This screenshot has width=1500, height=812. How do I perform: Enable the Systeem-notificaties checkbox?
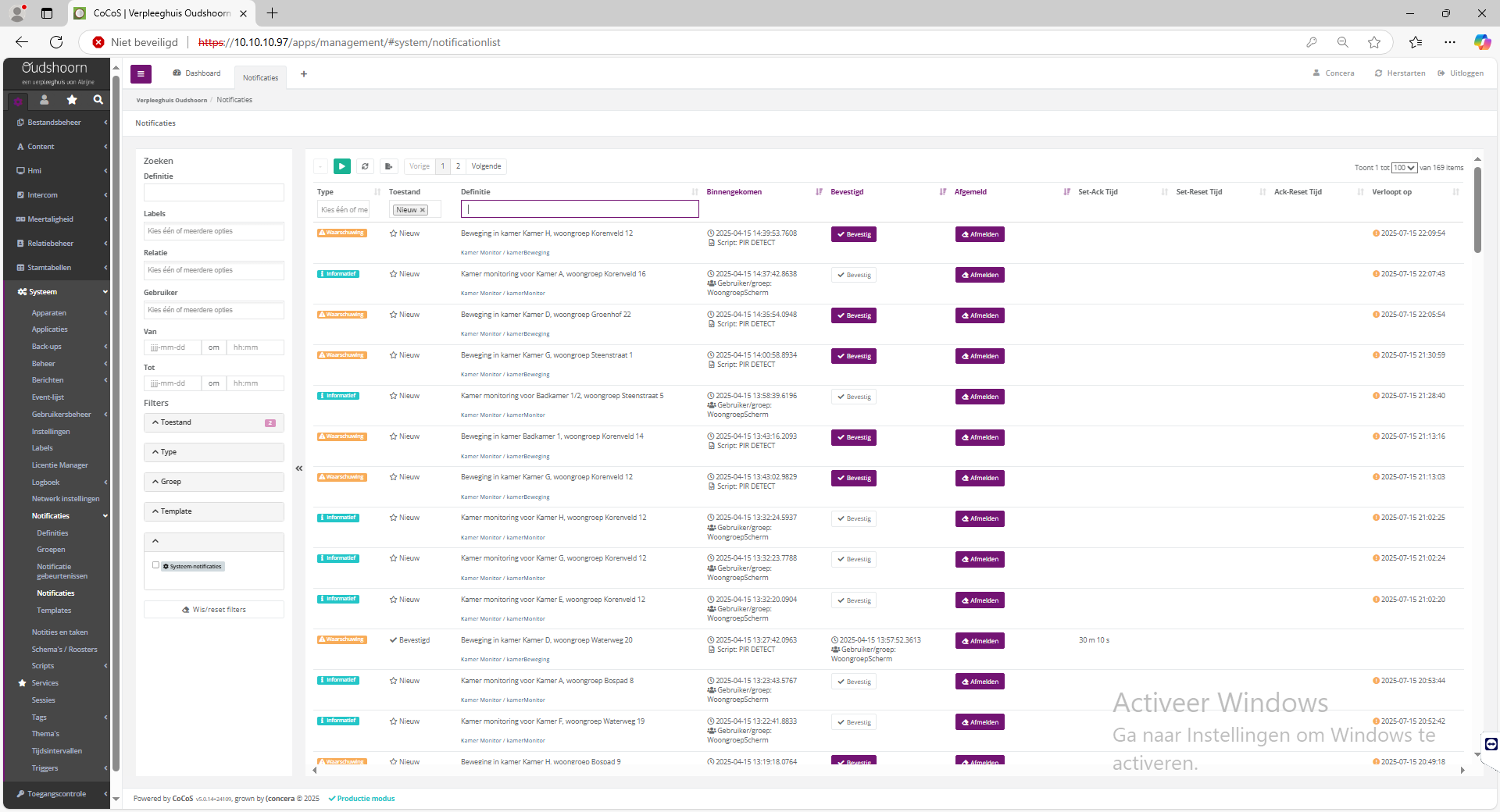pos(155,565)
